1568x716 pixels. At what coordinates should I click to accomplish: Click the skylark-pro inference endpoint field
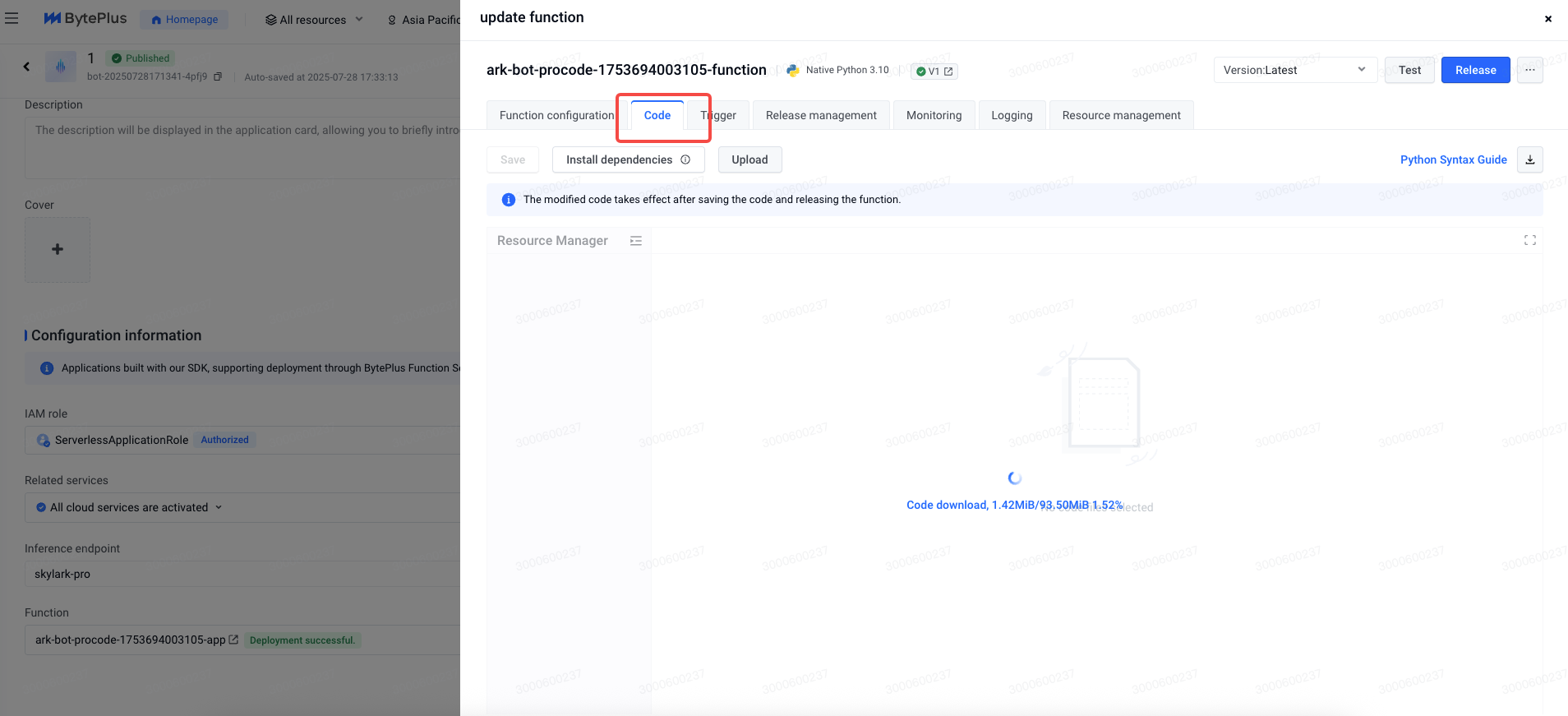tap(242, 574)
